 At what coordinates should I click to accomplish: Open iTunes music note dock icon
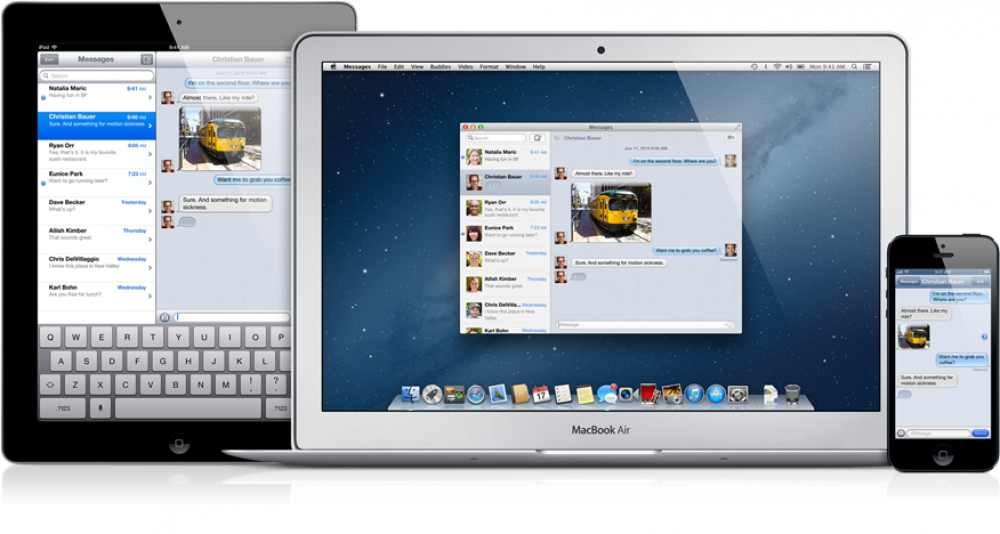[x=694, y=394]
